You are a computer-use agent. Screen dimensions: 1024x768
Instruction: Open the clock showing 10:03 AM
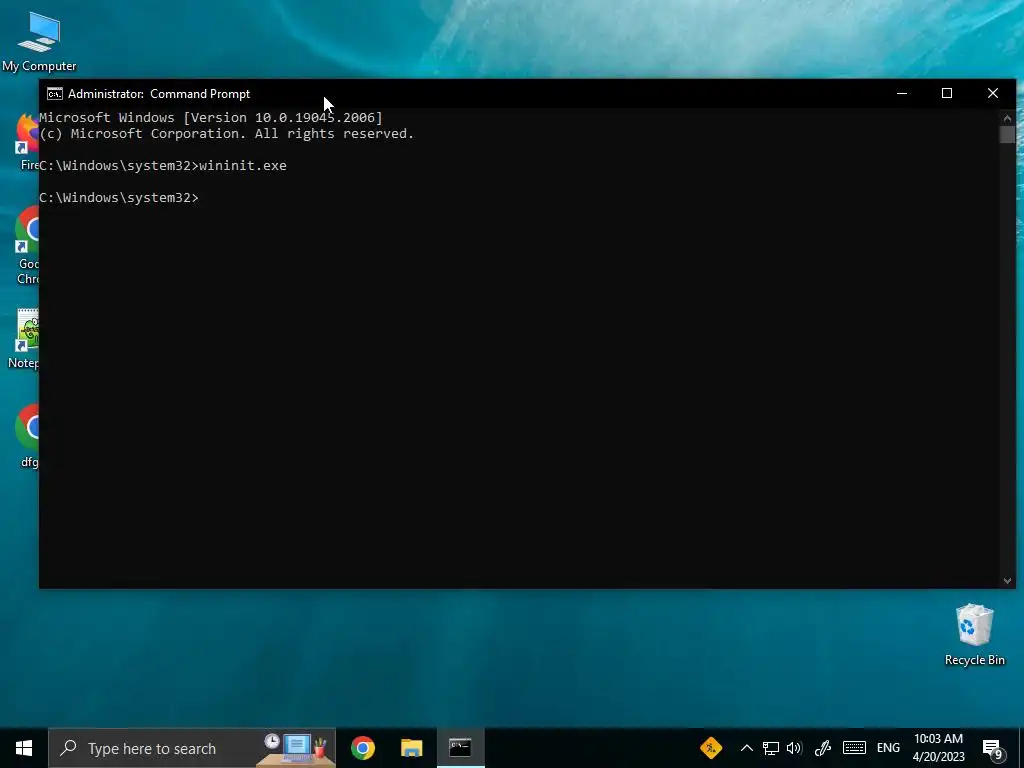tap(938, 748)
